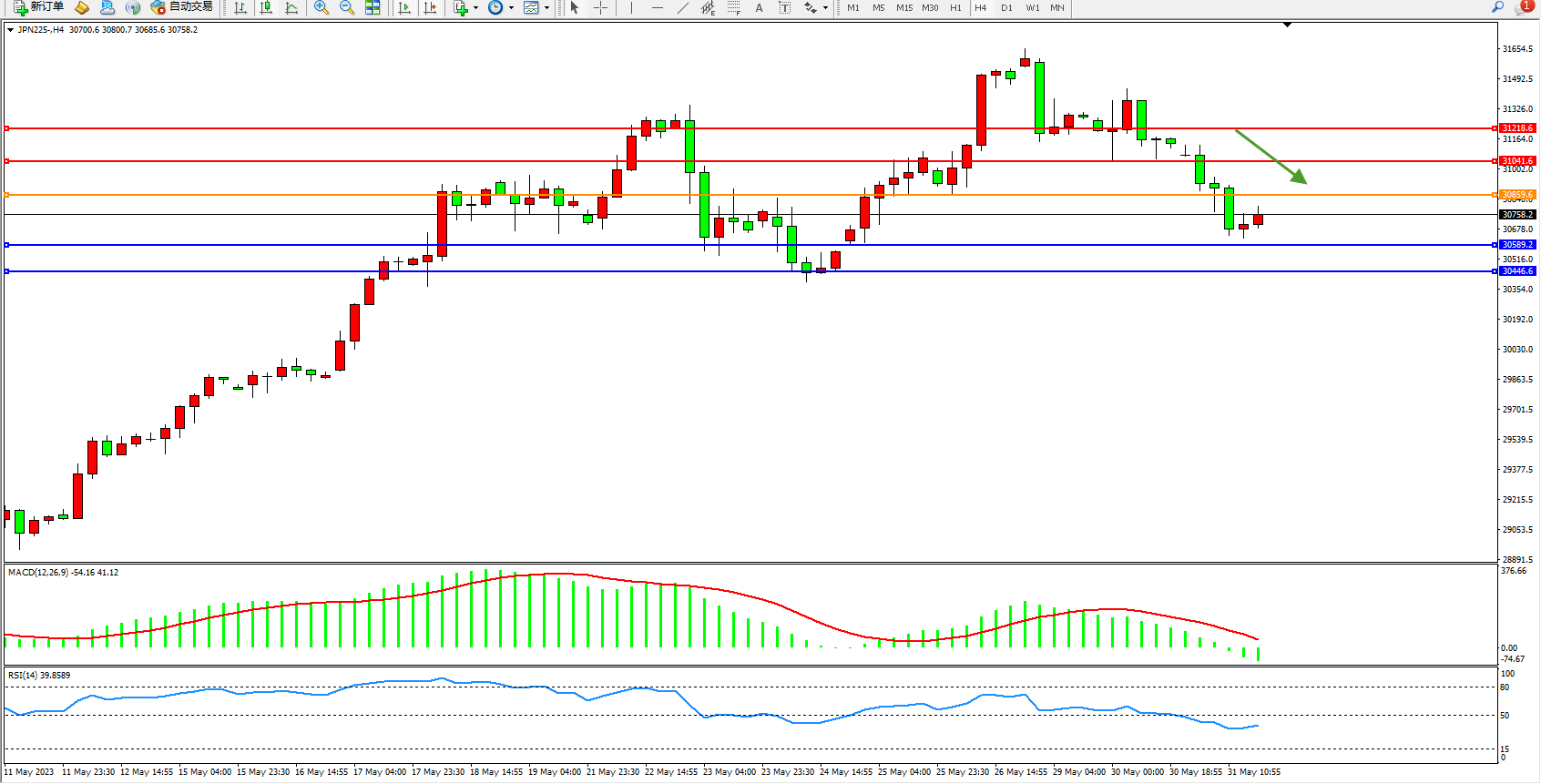Click the chart shift triangle marker
Screen dimensions: 1541x784
pos(1287,25)
